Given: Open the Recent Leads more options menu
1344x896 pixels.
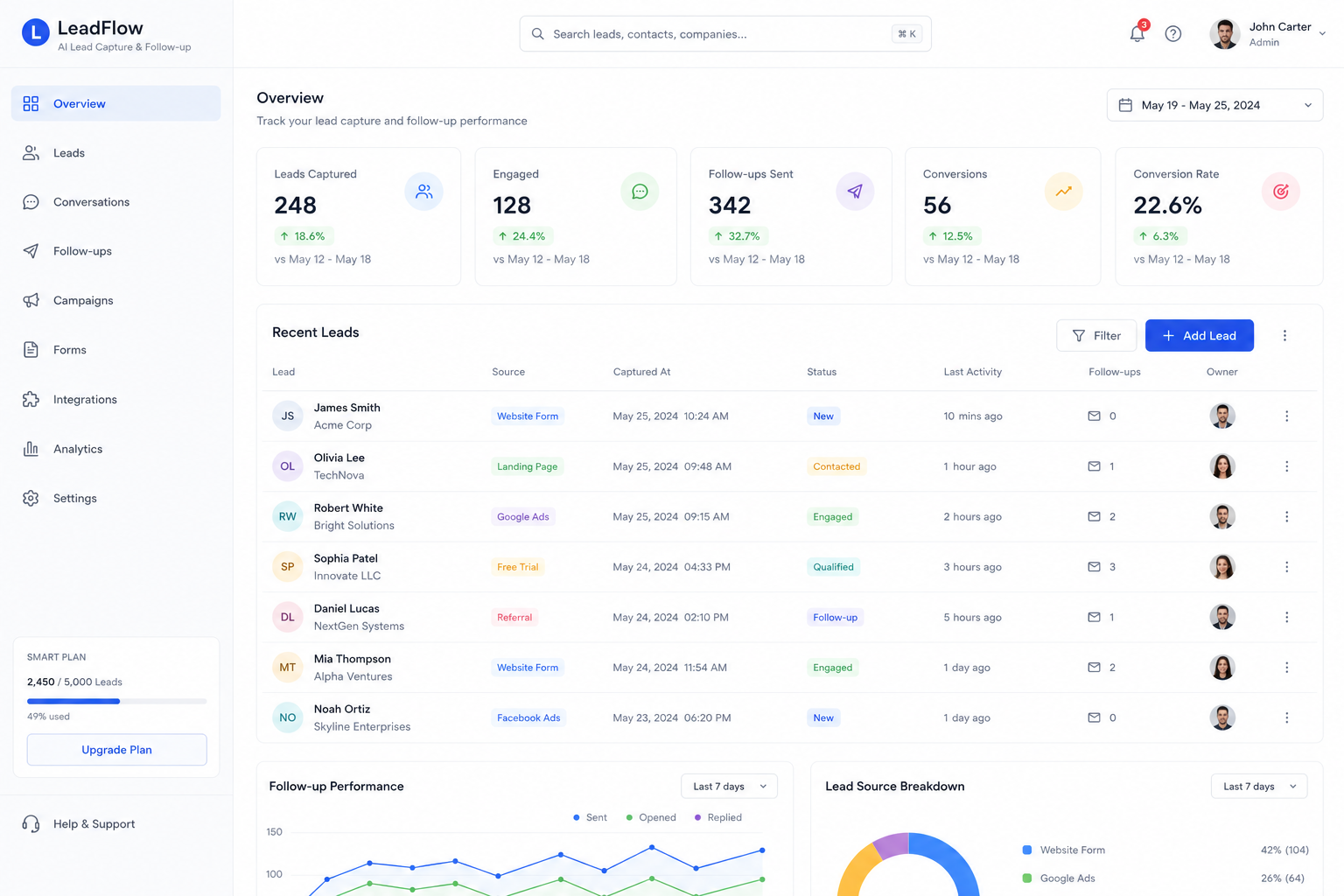Looking at the screenshot, I should [1284, 335].
